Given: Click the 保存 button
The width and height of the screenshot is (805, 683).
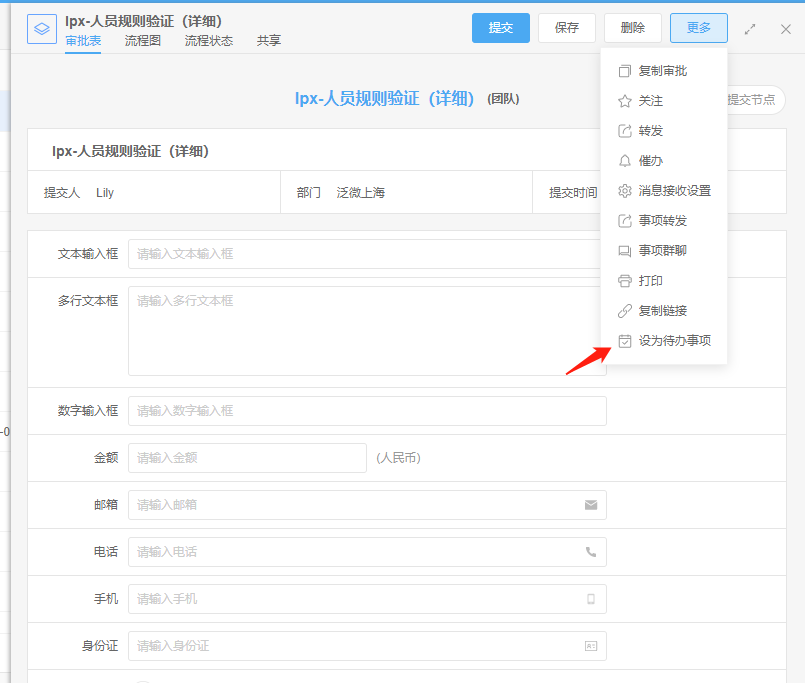Looking at the screenshot, I should click(x=567, y=28).
